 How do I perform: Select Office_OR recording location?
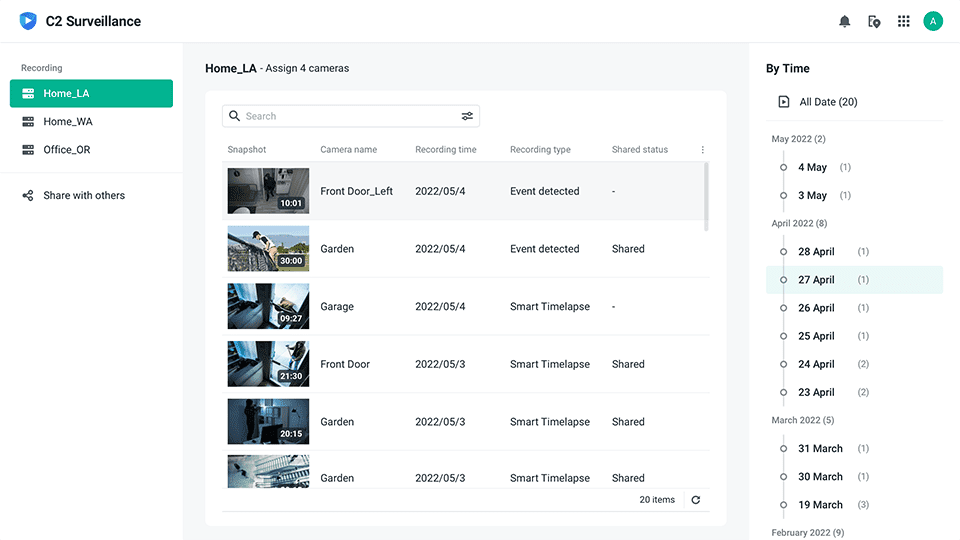[x=68, y=150]
